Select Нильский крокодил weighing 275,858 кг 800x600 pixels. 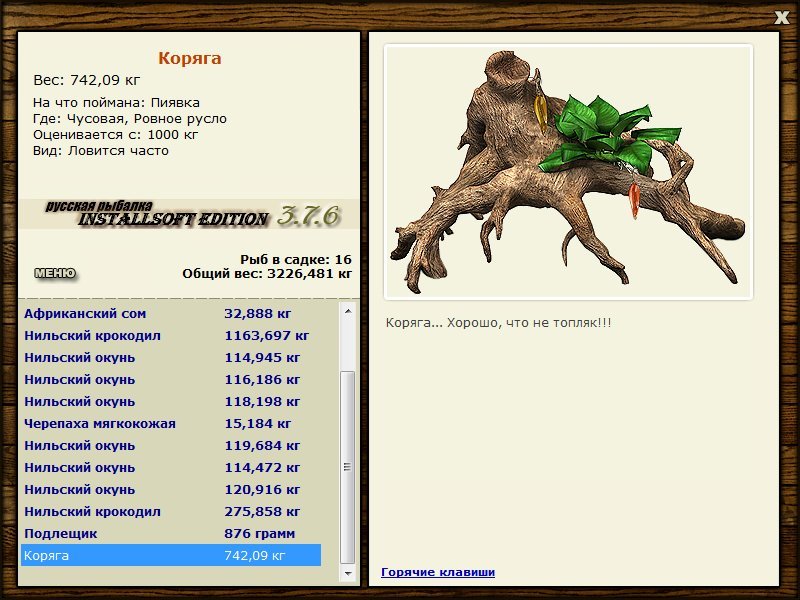coord(171,511)
